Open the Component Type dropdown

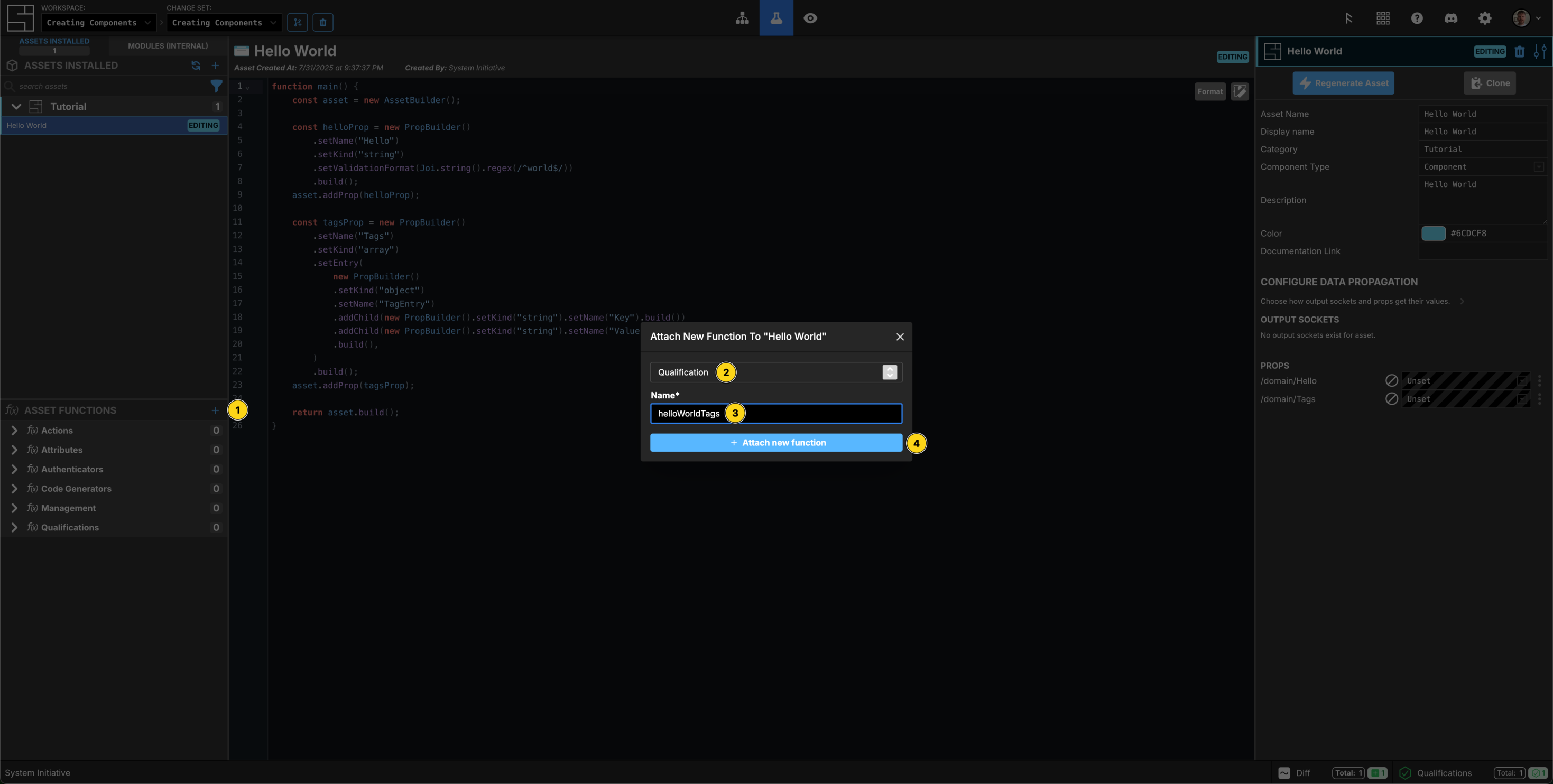[x=1483, y=167]
